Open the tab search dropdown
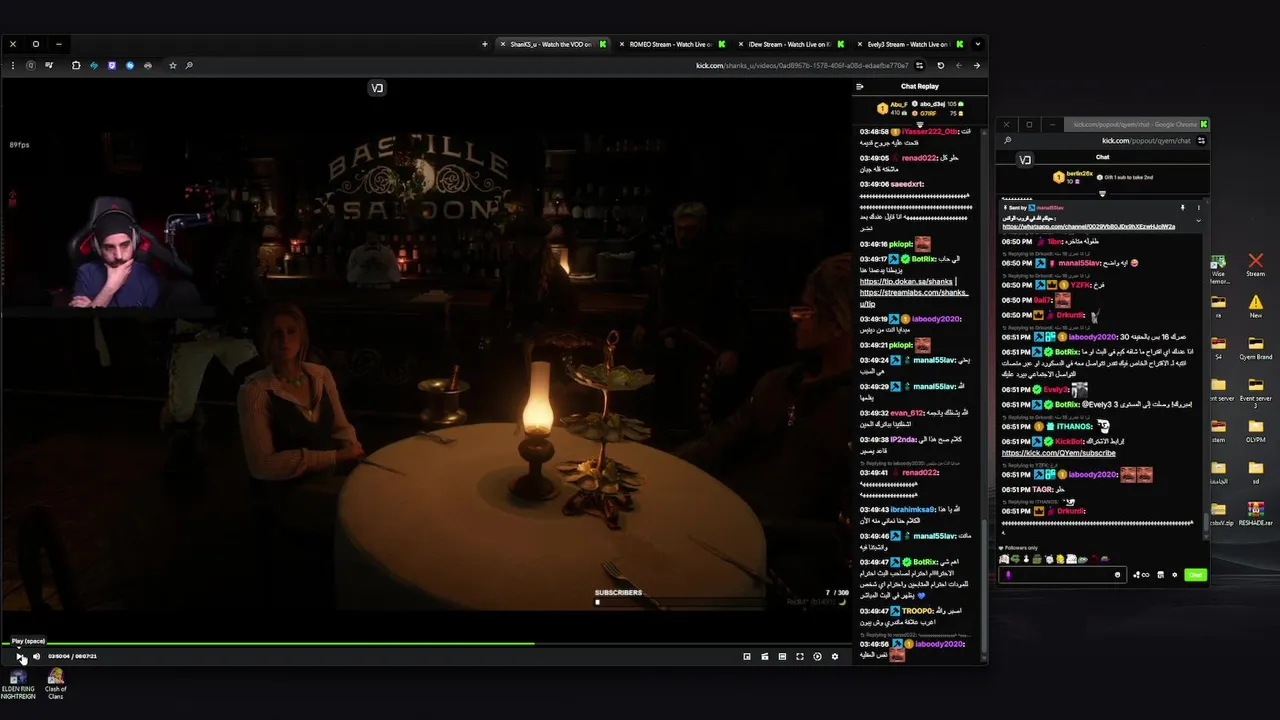The image size is (1280, 720). (x=977, y=44)
